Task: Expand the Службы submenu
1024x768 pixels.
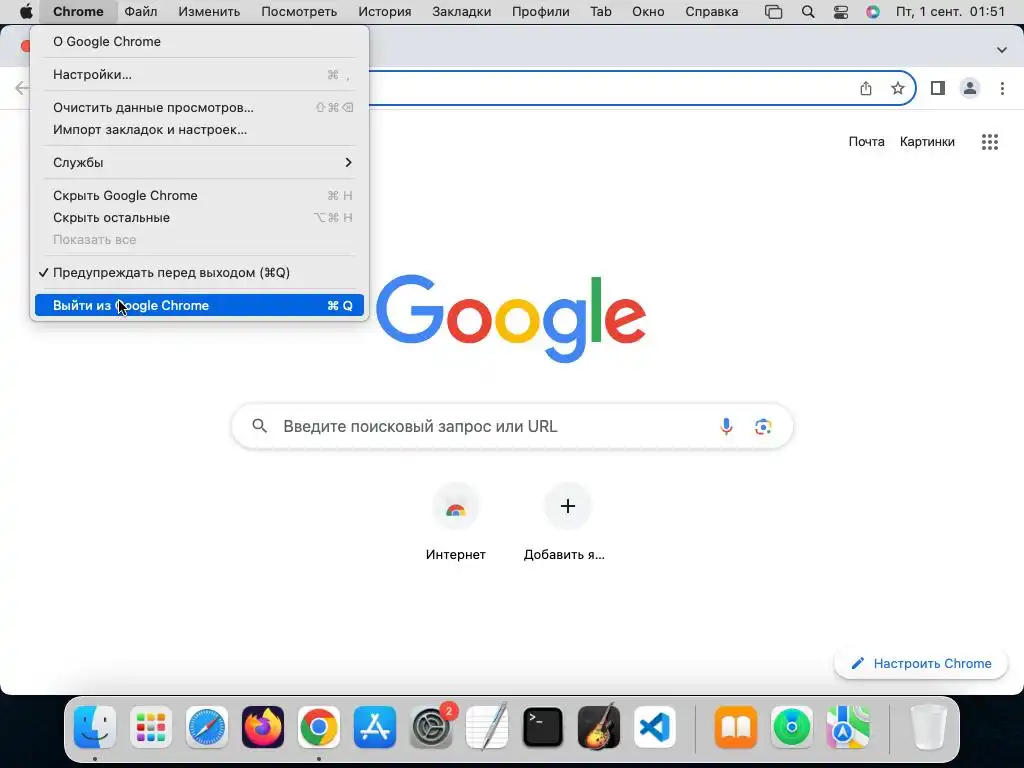Action: 199,163
